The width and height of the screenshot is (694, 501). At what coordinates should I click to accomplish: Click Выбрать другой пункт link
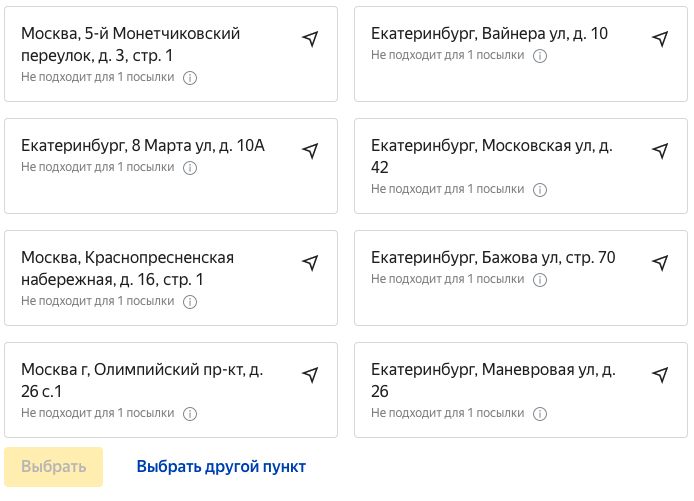click(x=221, y=467)
